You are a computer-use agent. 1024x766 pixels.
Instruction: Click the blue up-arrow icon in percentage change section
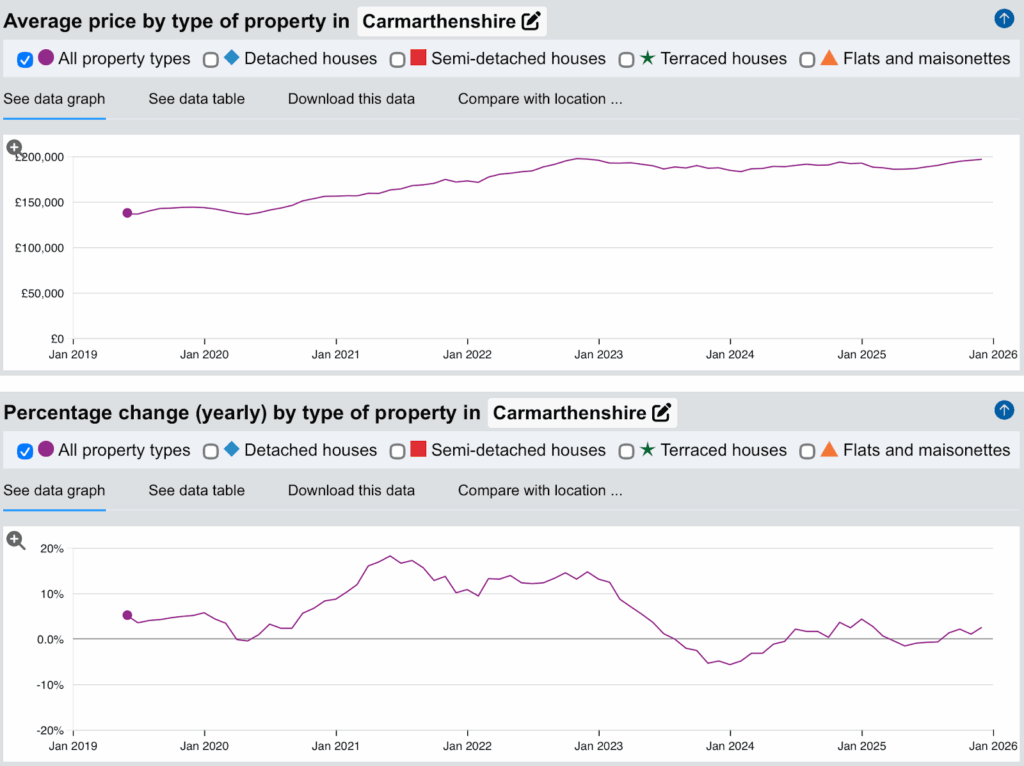click(x=1004, y=410)
